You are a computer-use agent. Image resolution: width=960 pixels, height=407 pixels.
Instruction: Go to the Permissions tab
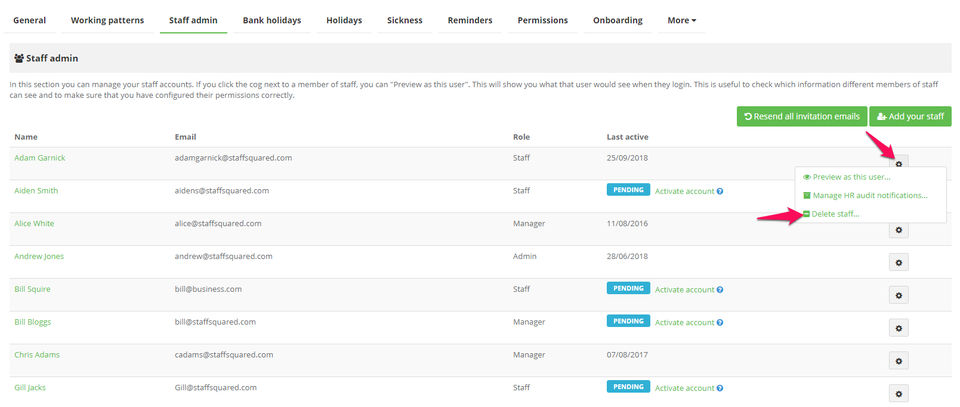pos(543,20)
